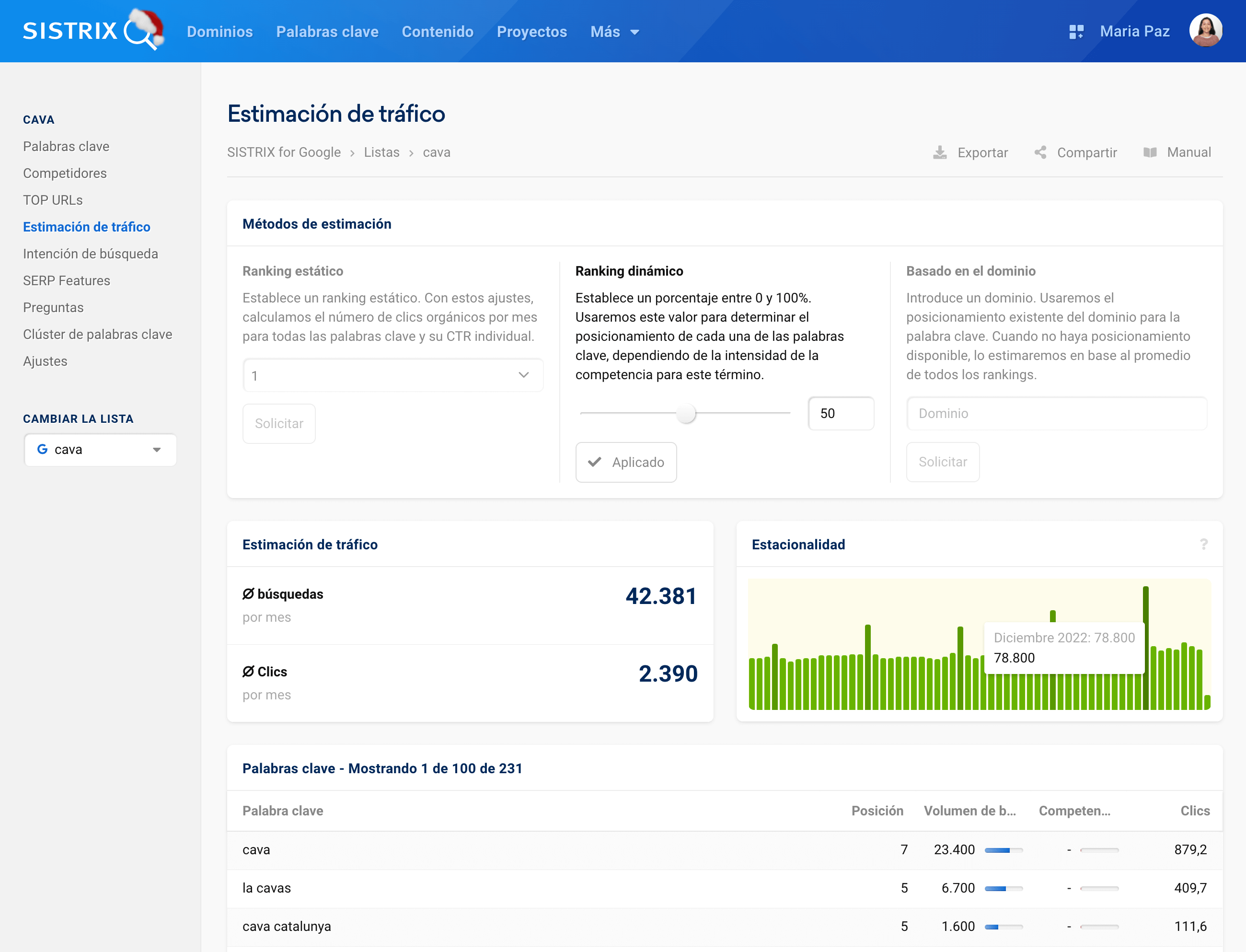Click the Dominio input field
The height and width of the screenshot is (952, 1246).
1056,413
